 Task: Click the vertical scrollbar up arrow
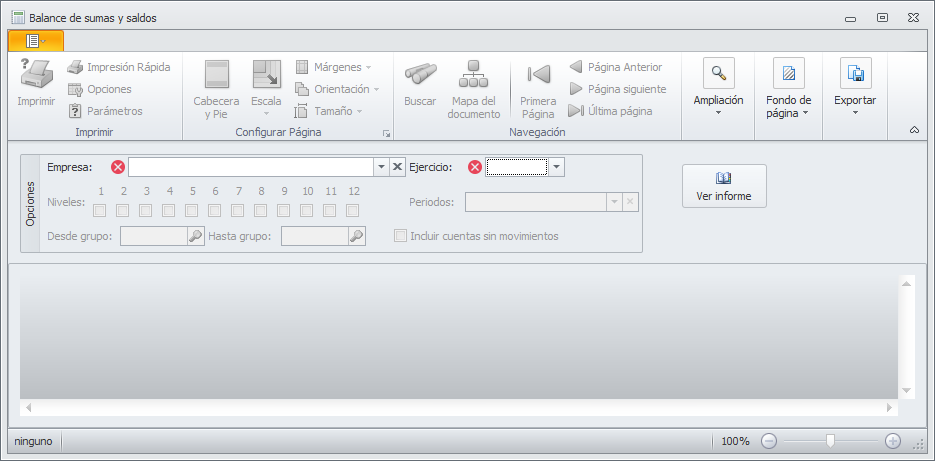click(906, 284)
